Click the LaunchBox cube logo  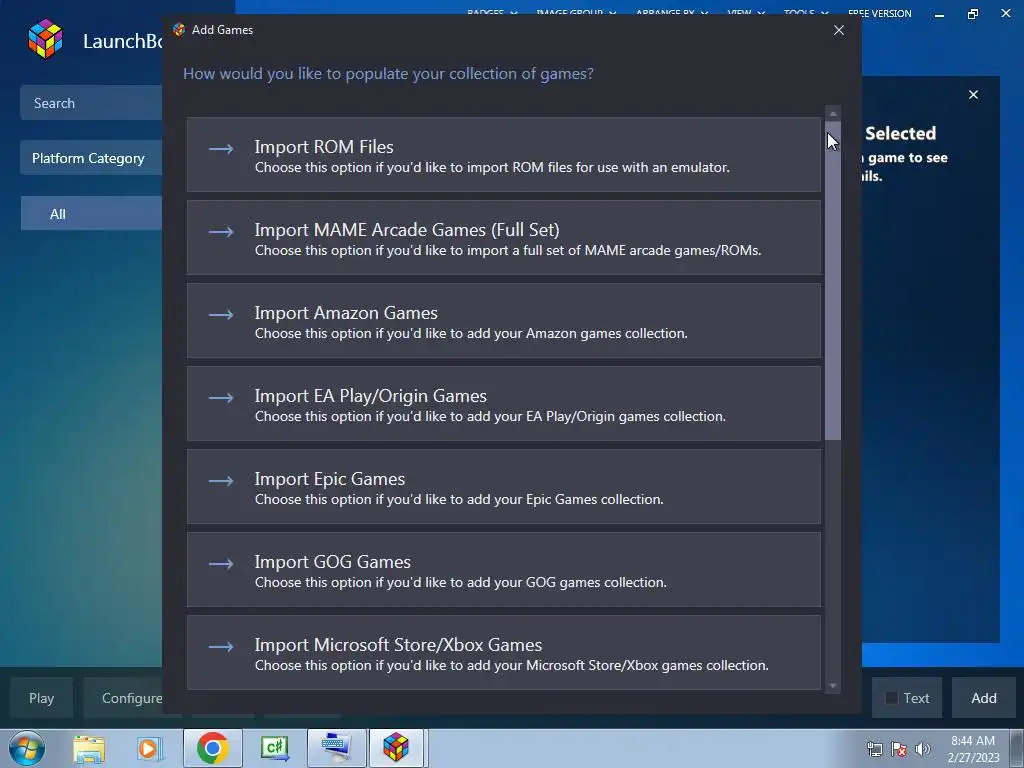(45, 39)
